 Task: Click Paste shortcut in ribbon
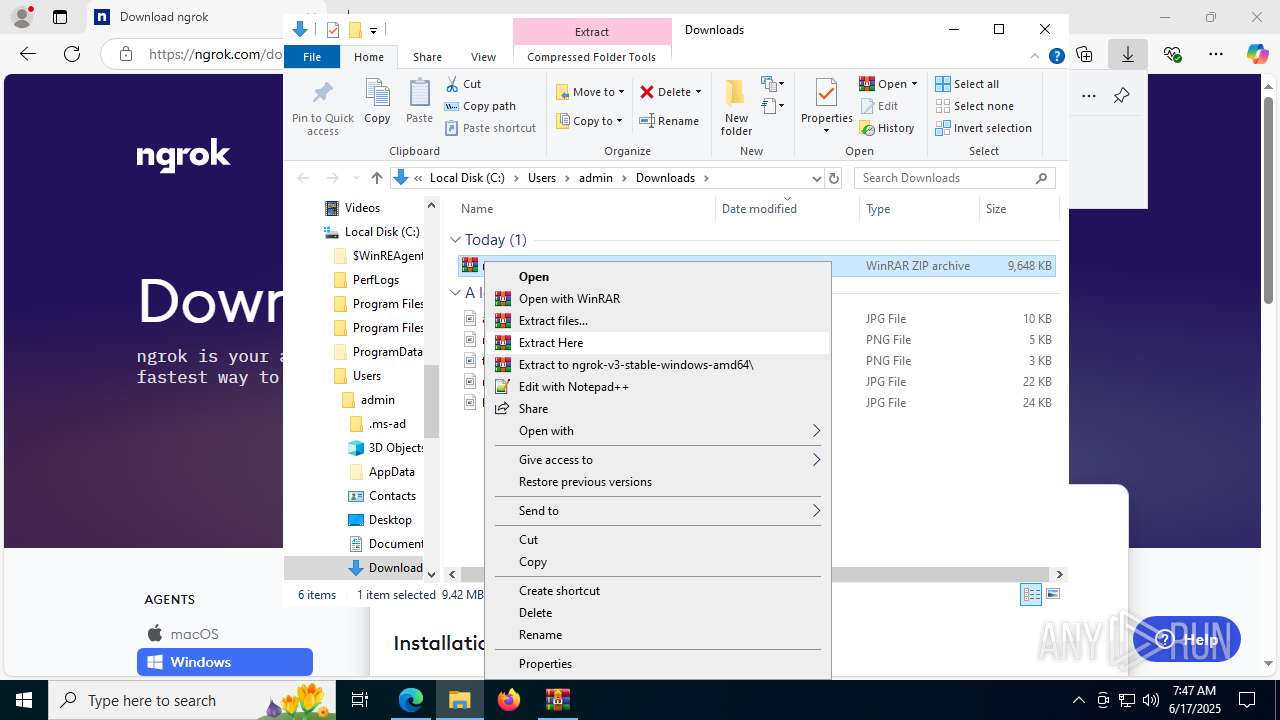(x=490, y=128)
